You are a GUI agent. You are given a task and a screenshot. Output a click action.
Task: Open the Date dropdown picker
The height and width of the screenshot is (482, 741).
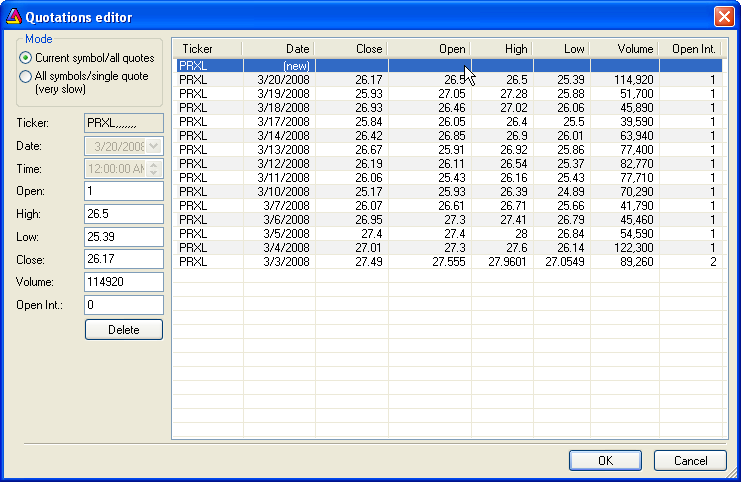[x=153, y=145]
